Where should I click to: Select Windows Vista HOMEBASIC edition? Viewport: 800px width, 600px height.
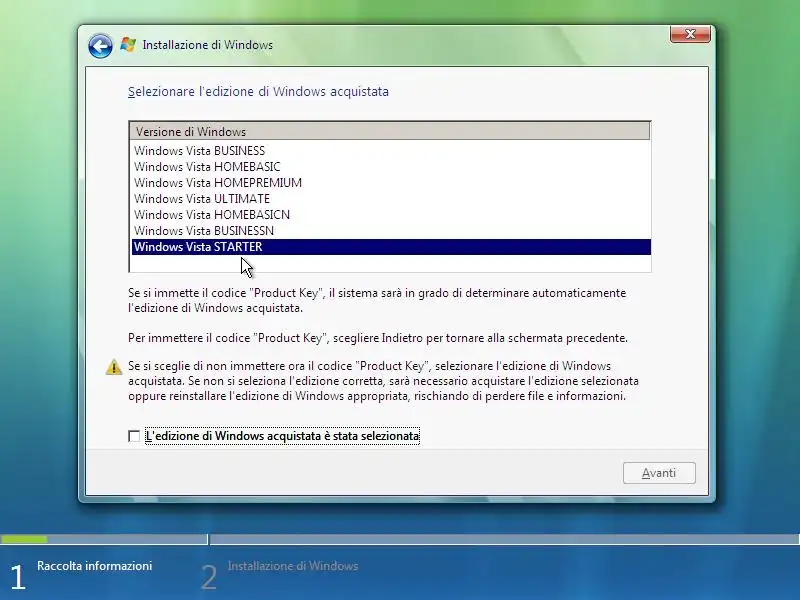[391, 167]
